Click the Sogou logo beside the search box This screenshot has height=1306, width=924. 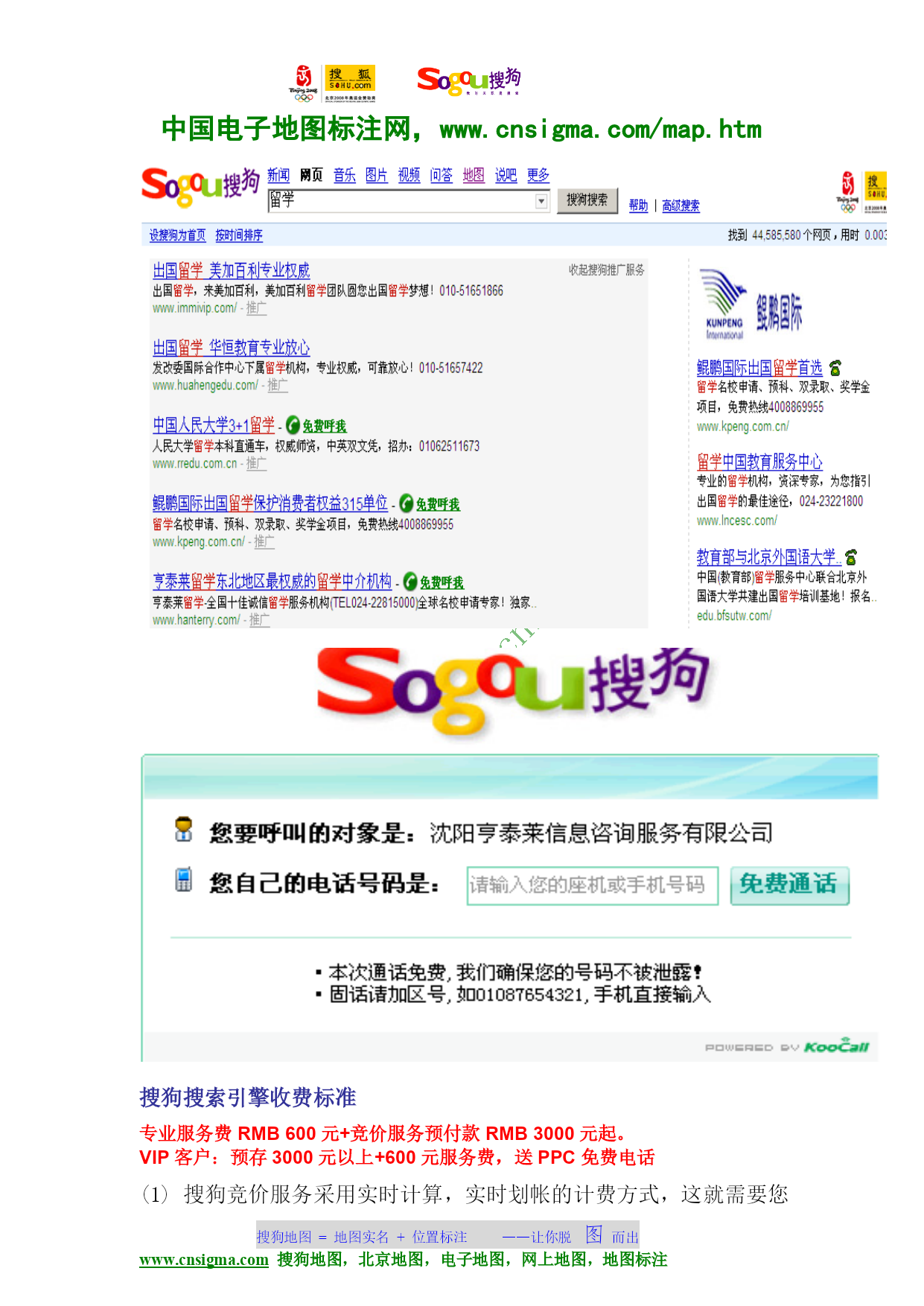(200, 187)
